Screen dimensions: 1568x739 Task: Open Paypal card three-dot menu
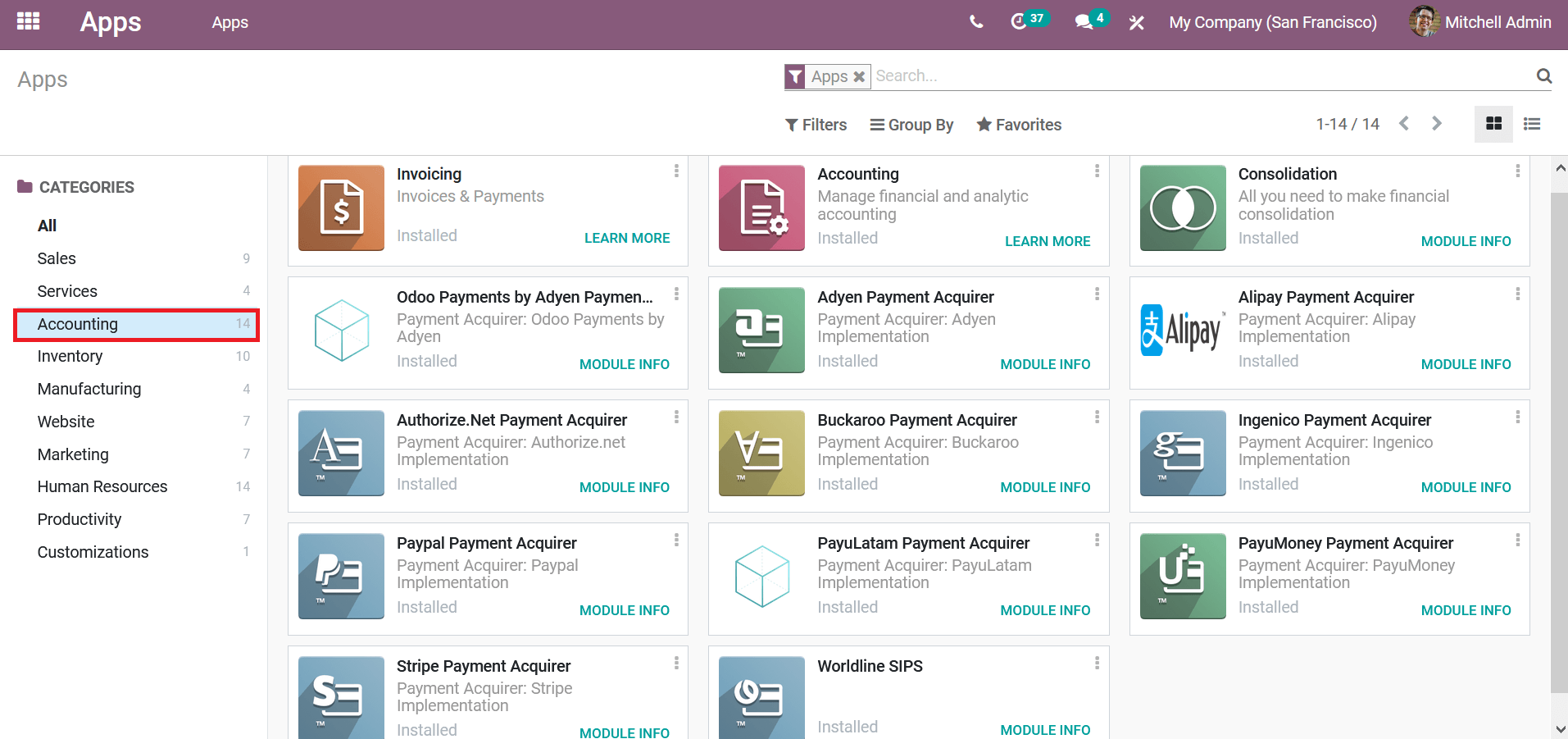click(x=676, y=540)
